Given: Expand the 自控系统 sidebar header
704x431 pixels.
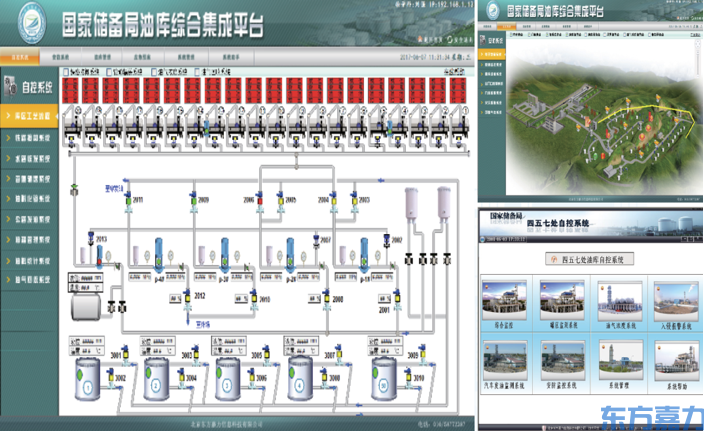Looking at the screenshot, I should point(30,90).
